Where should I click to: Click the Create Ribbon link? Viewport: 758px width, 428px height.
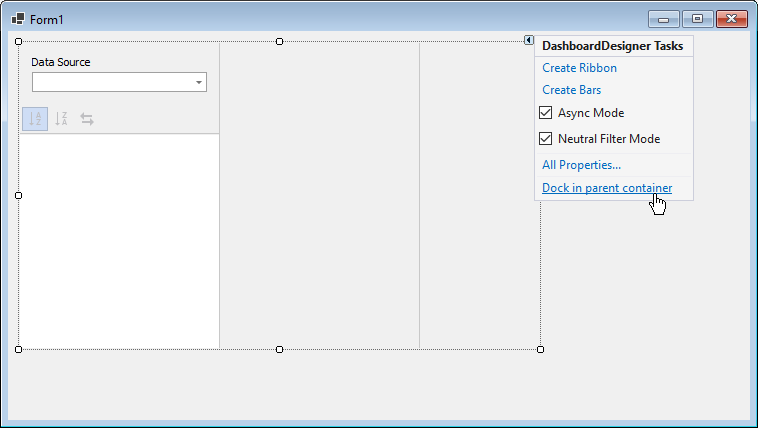click(x=579, y=68)
